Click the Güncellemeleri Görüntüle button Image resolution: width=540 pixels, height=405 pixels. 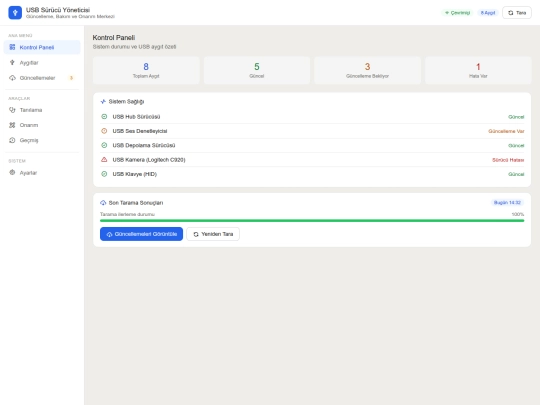(x=142, y=234)
